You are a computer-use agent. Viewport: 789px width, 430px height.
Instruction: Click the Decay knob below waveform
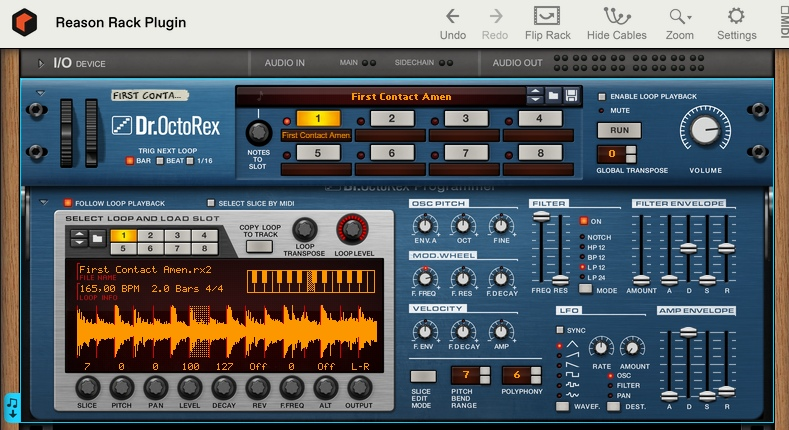223,388
